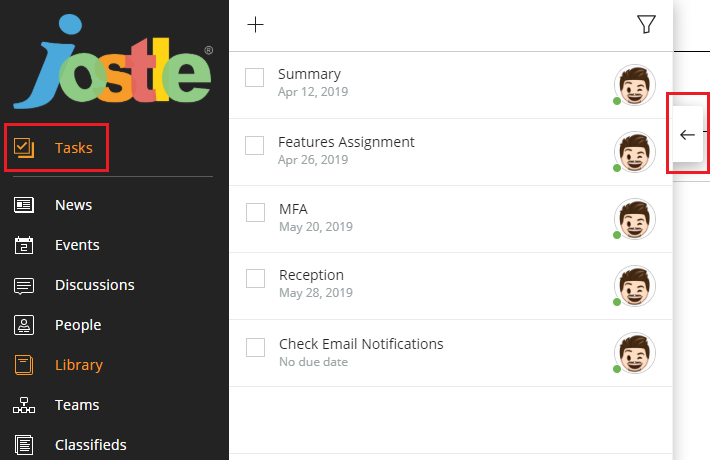The width and height of the screenshot is (710, 460).
Task: Open the Classifieds list icon
Action: tap(24, 445)
